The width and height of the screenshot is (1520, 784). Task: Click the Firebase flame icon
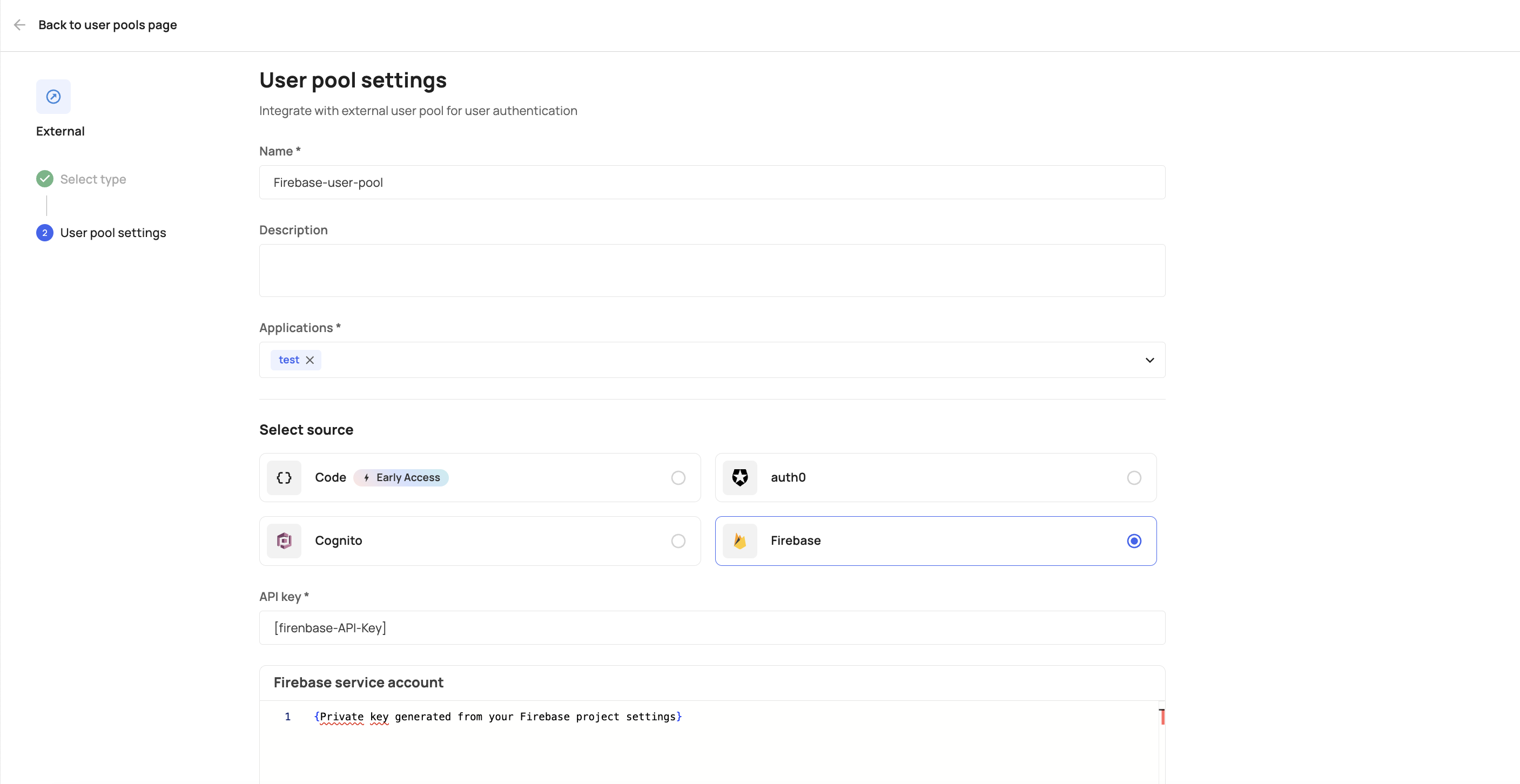pyautogui.click(x=740, y=541)
